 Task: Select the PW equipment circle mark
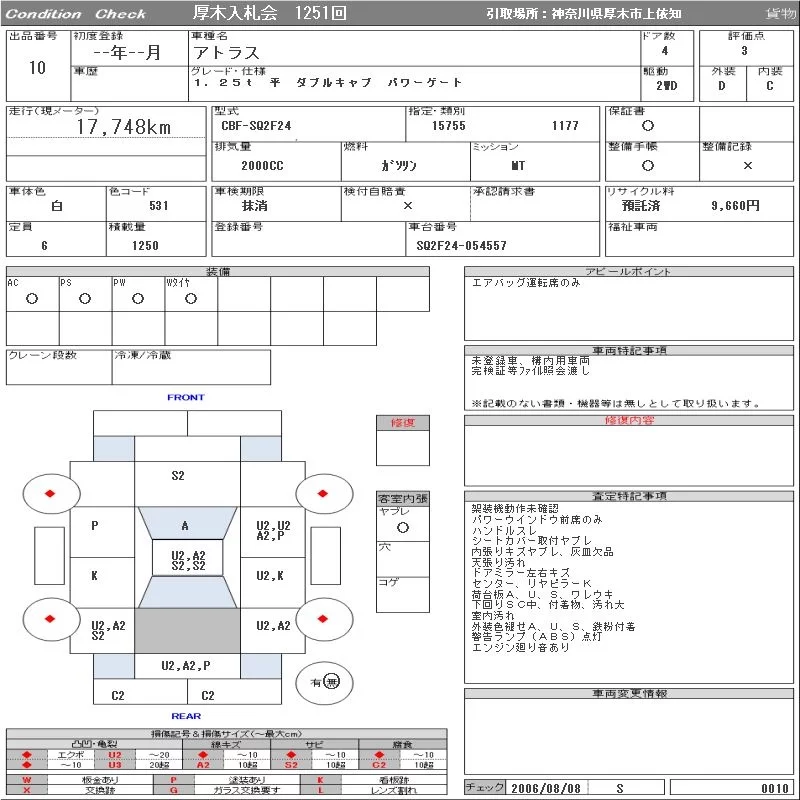(138, 298)
